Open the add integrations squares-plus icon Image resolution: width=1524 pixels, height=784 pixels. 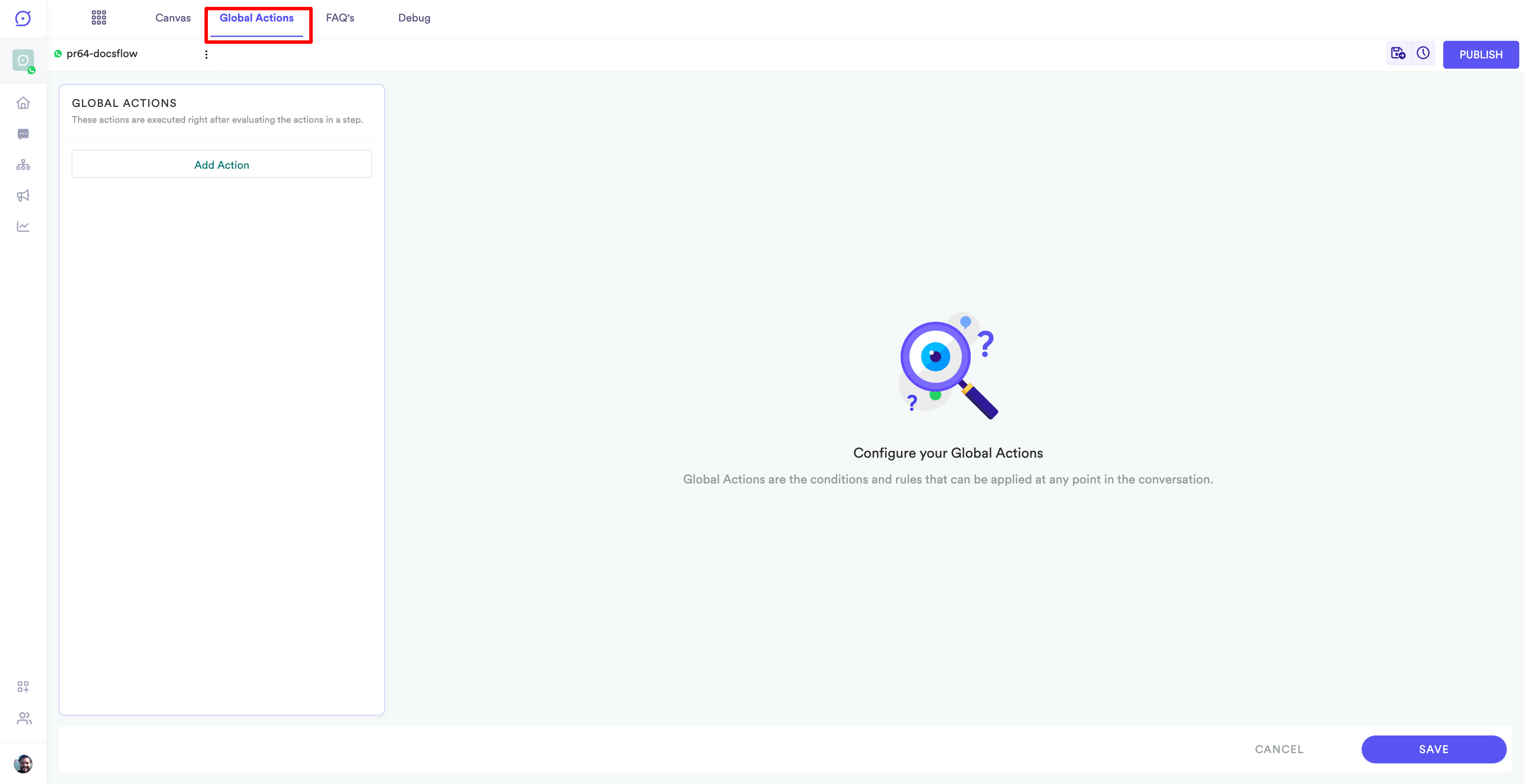(23, 687)
